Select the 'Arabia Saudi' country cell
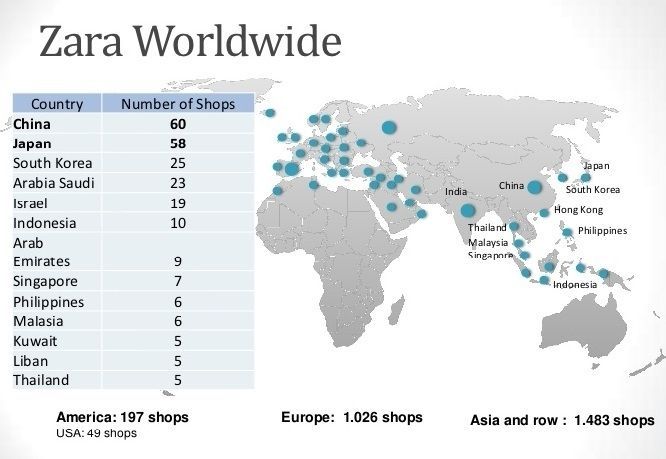The height and width of the screenshot is (459, 666). 55,183
